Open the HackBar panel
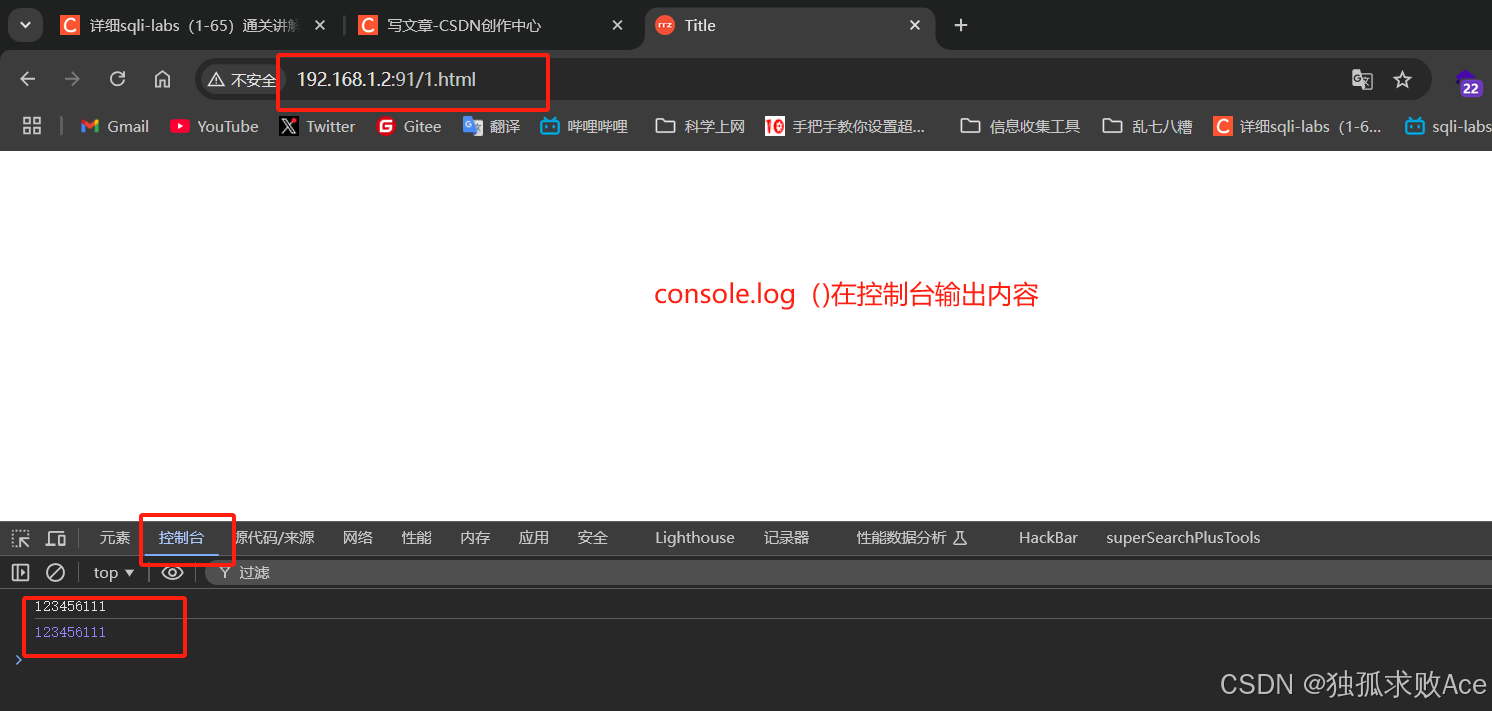The image size is (1492, 711). pos(1048,538)
